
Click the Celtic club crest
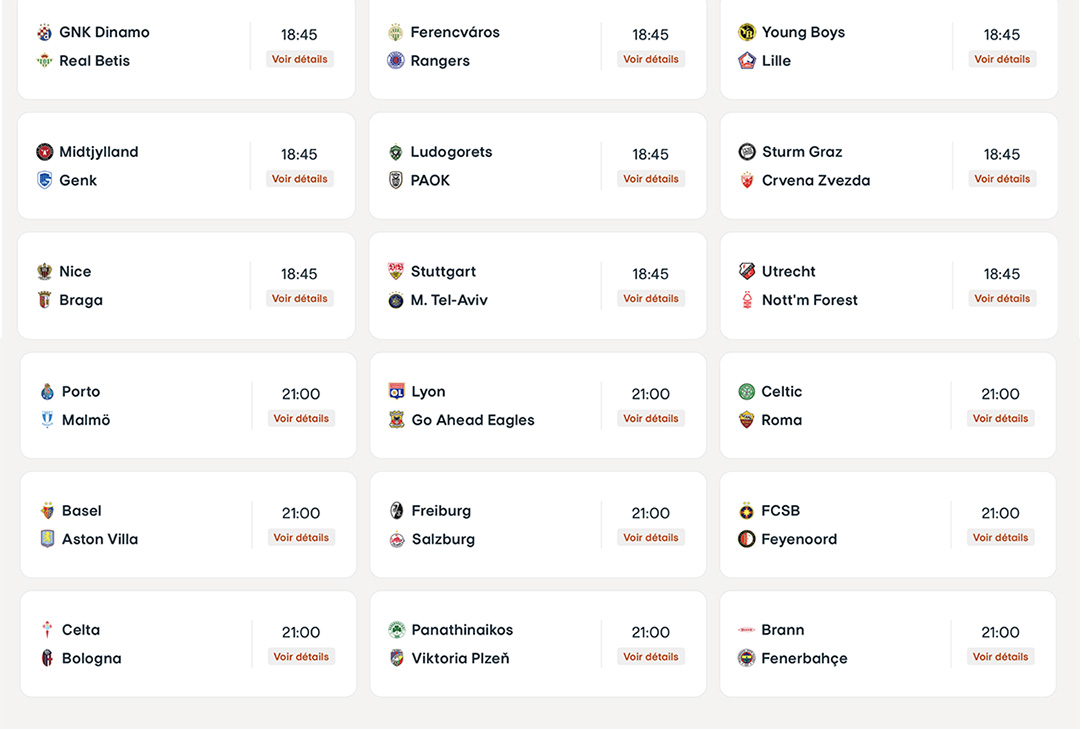coord(747,391)
